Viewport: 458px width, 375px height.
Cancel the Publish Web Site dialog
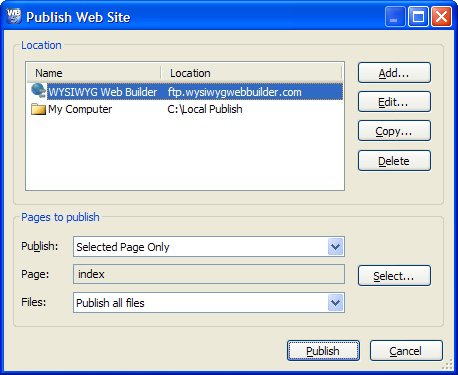point(406,351)
